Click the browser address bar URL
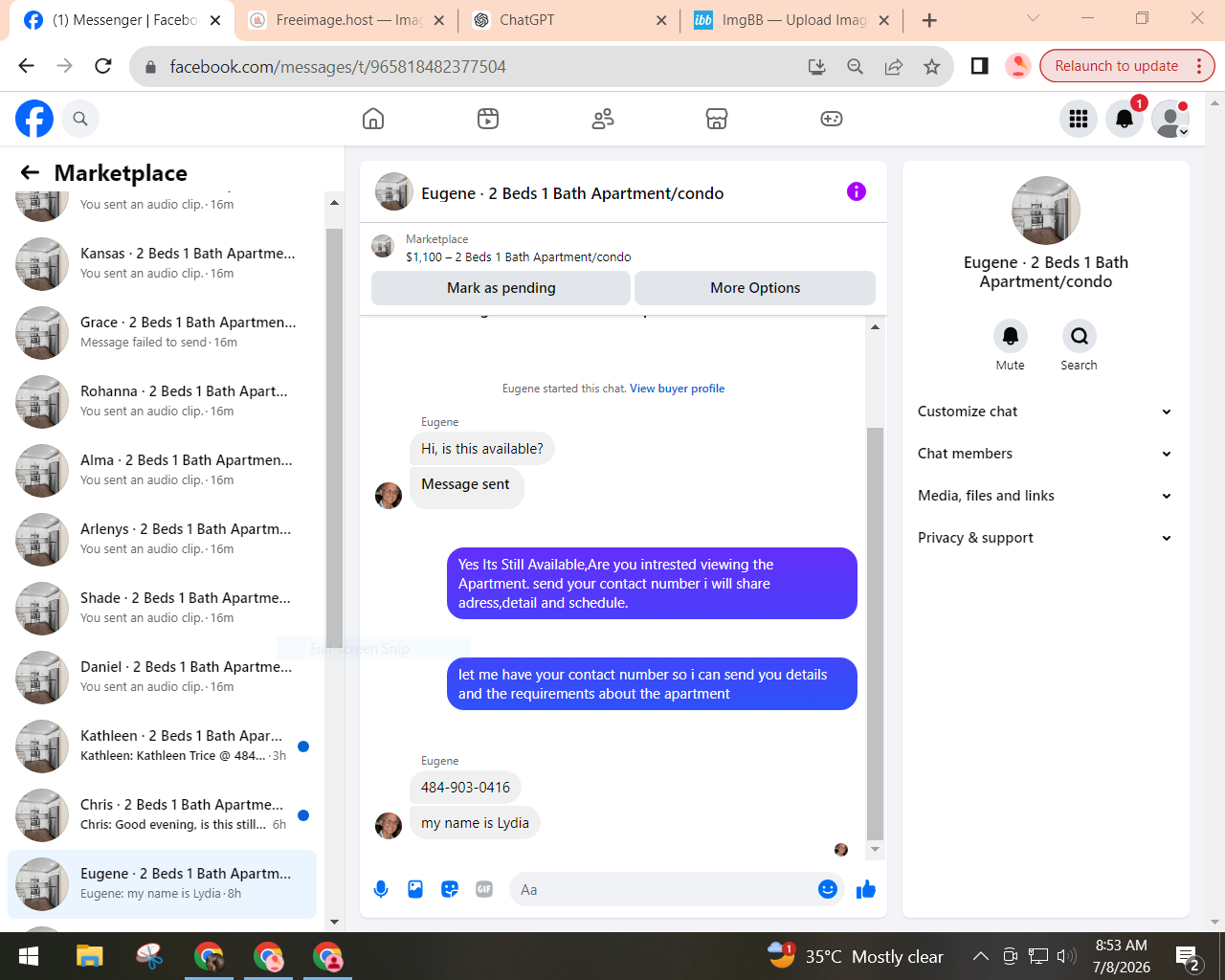 [x=338, y=66]
